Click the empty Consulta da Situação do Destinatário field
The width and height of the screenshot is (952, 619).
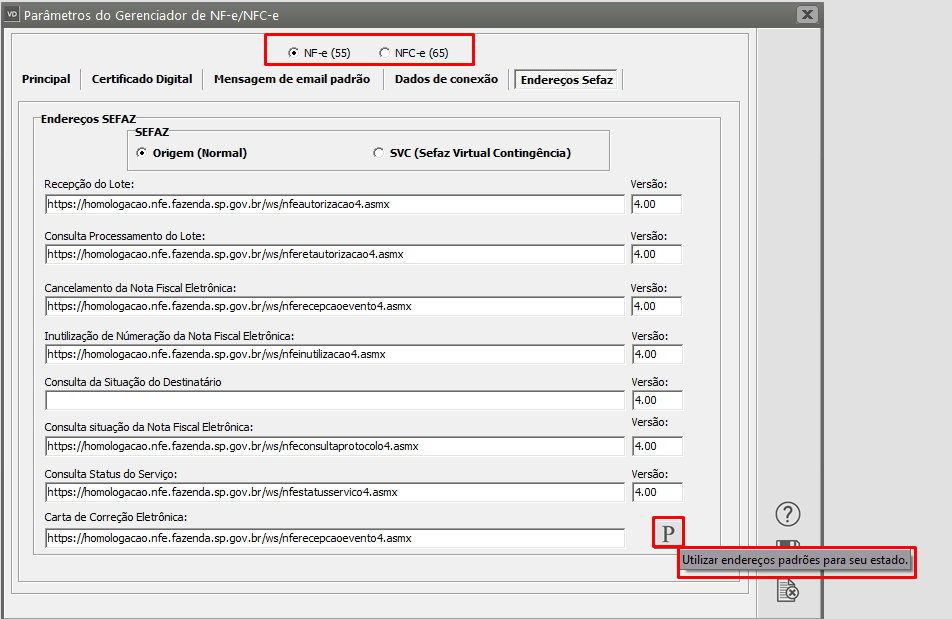coord(334,400)
